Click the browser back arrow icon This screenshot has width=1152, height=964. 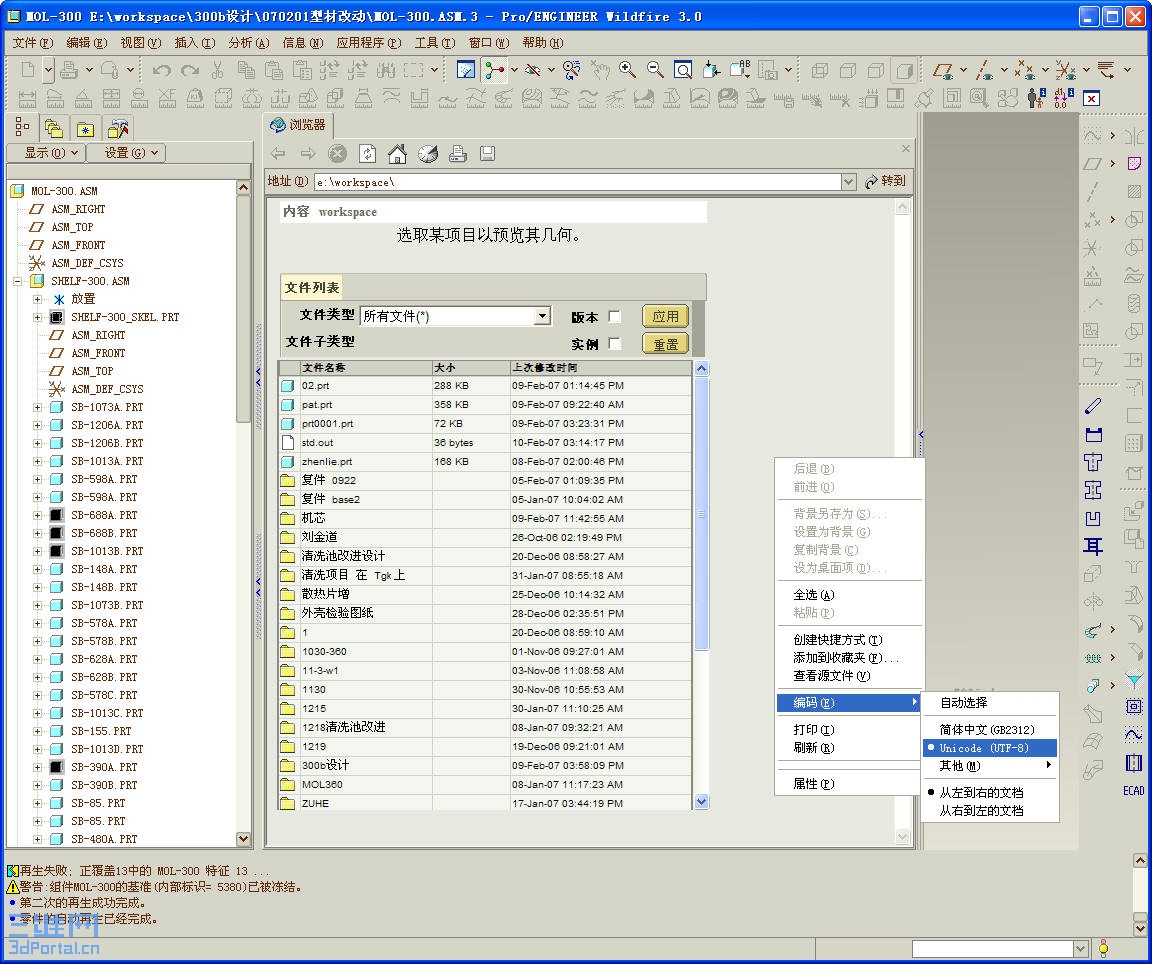278,154
